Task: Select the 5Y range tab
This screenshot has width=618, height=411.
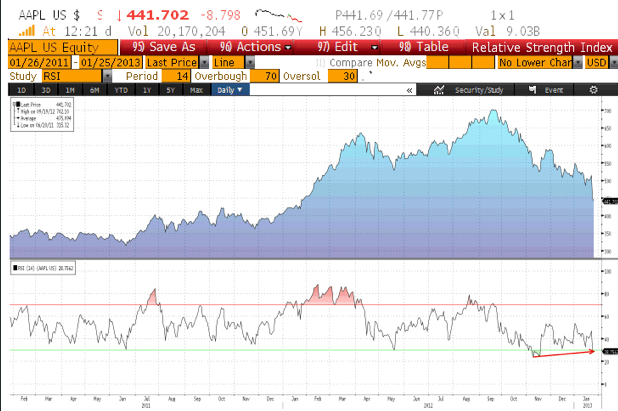Action: [170, 90]
